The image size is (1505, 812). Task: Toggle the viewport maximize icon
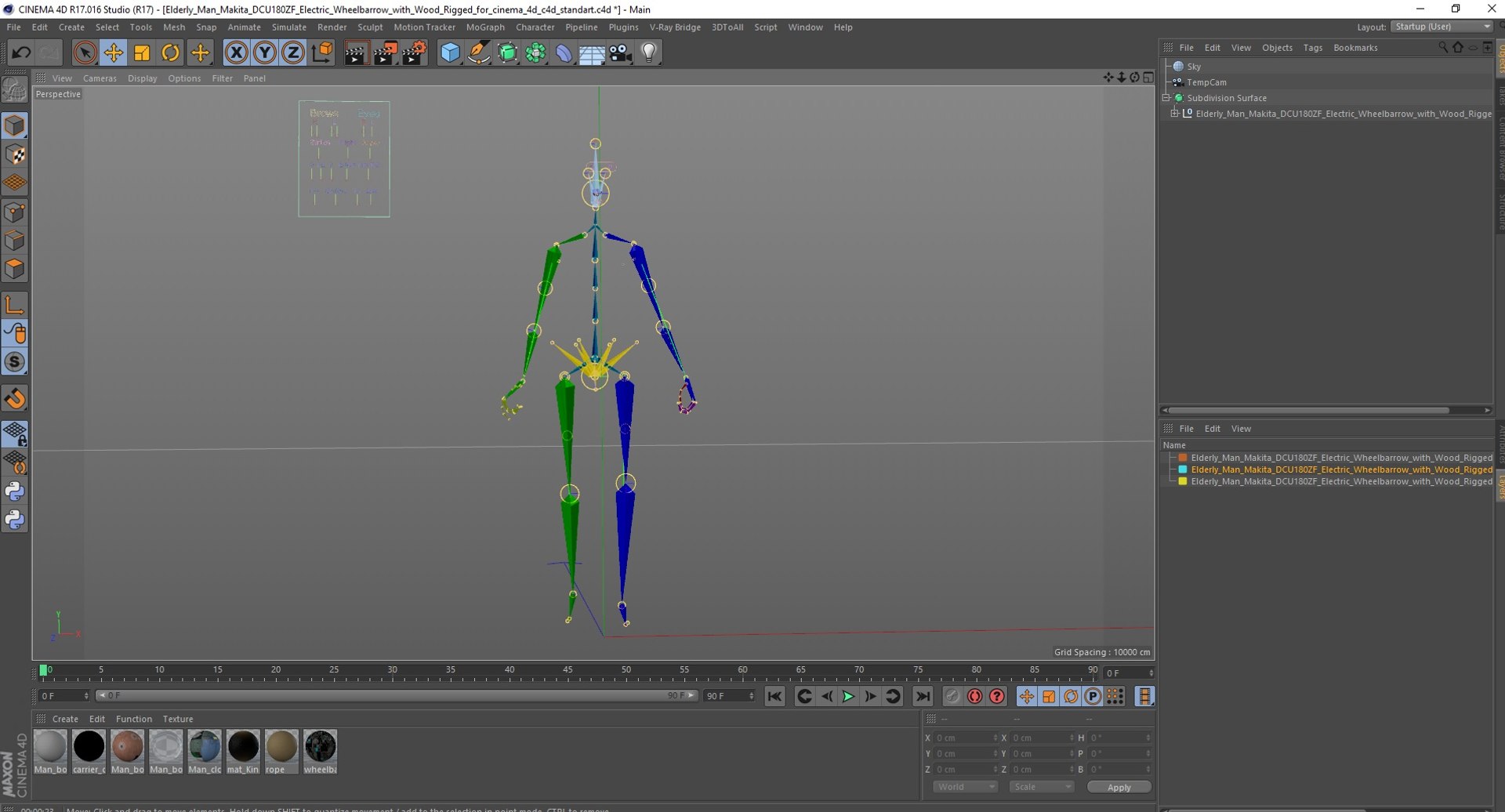(1148, 78)
